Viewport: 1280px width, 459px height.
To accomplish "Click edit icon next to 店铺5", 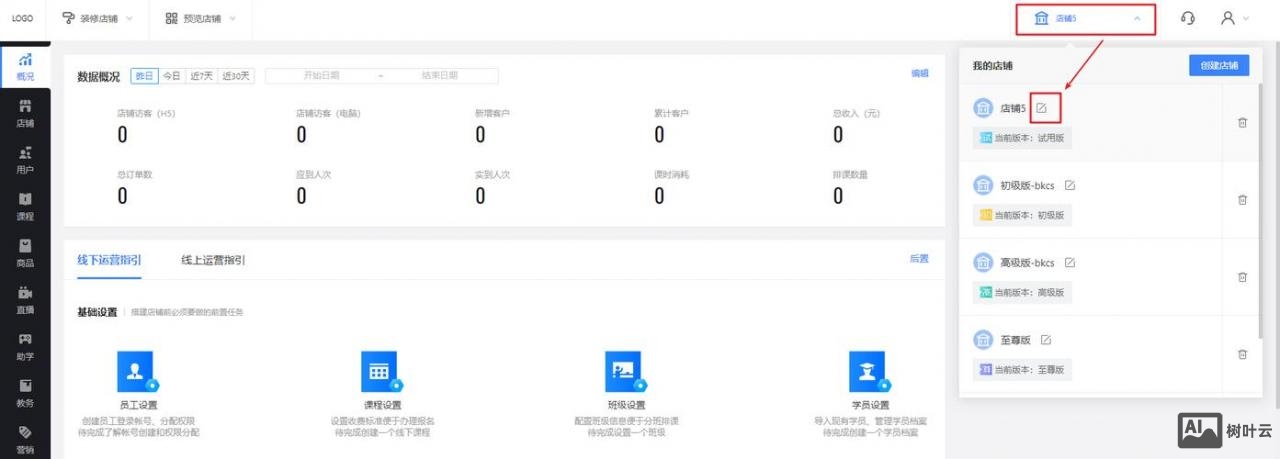I will [x=1042, y=108].
